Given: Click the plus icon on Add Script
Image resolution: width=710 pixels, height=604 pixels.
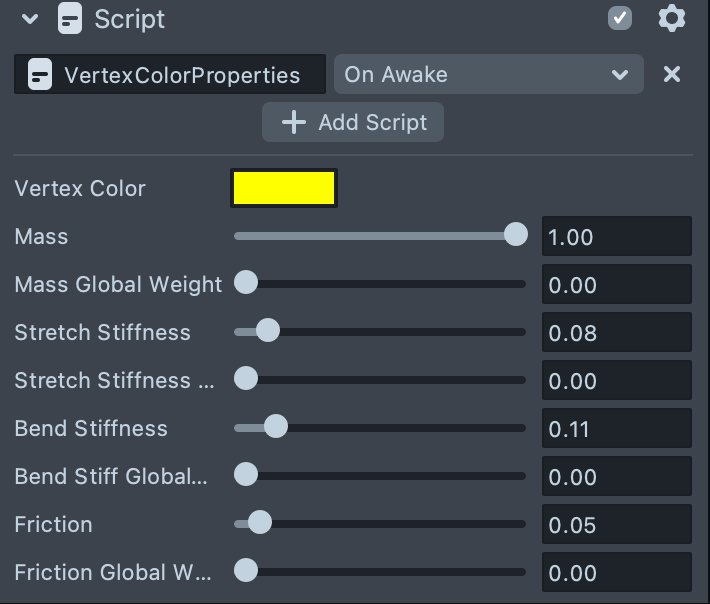Looking at the screenshot, I should pyautogui.click(x=293, y=123).
